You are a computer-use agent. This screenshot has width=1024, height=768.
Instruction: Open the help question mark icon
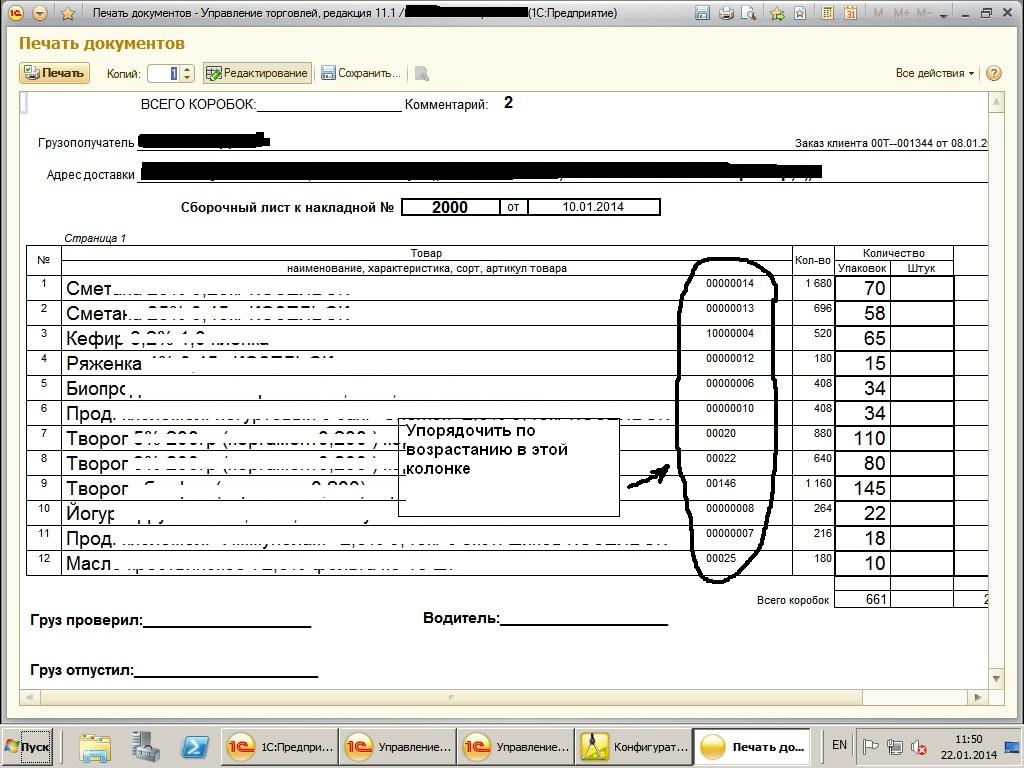(993, 73)
